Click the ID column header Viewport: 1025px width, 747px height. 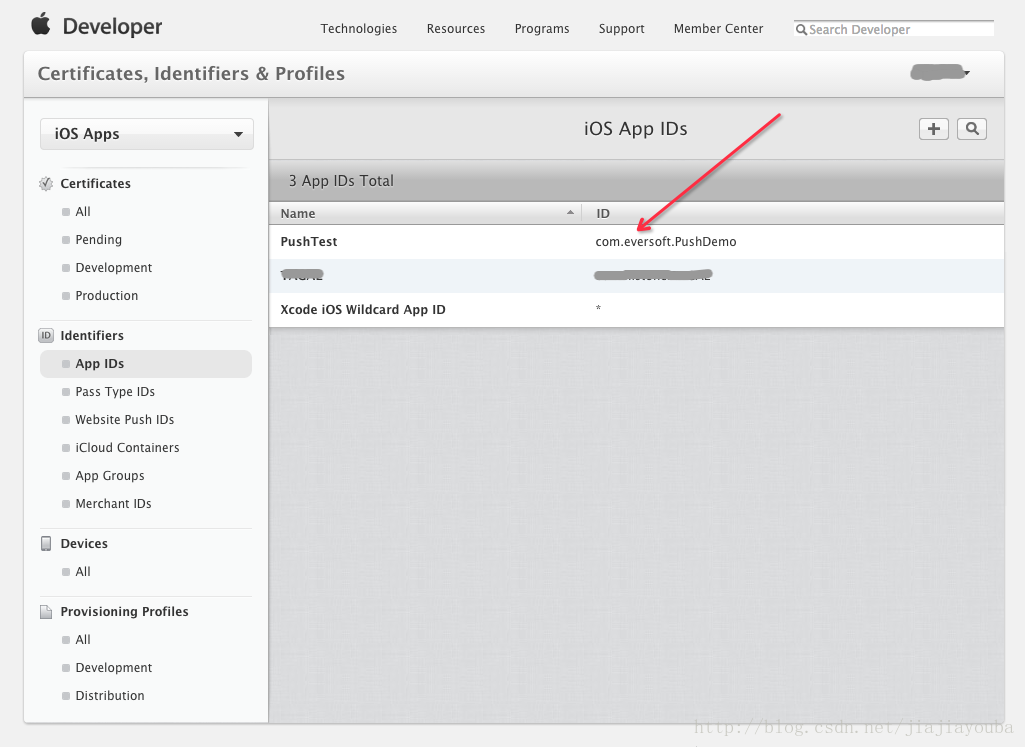click(603, 214)
